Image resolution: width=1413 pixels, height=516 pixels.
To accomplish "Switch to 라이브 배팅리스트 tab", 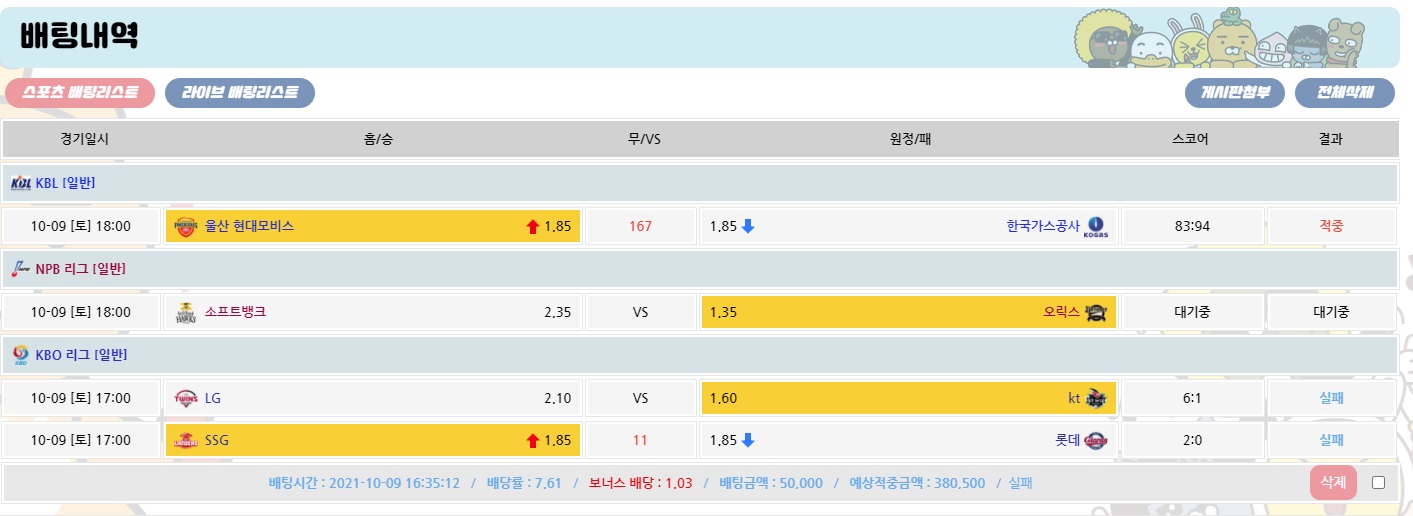I will [240, 93].
